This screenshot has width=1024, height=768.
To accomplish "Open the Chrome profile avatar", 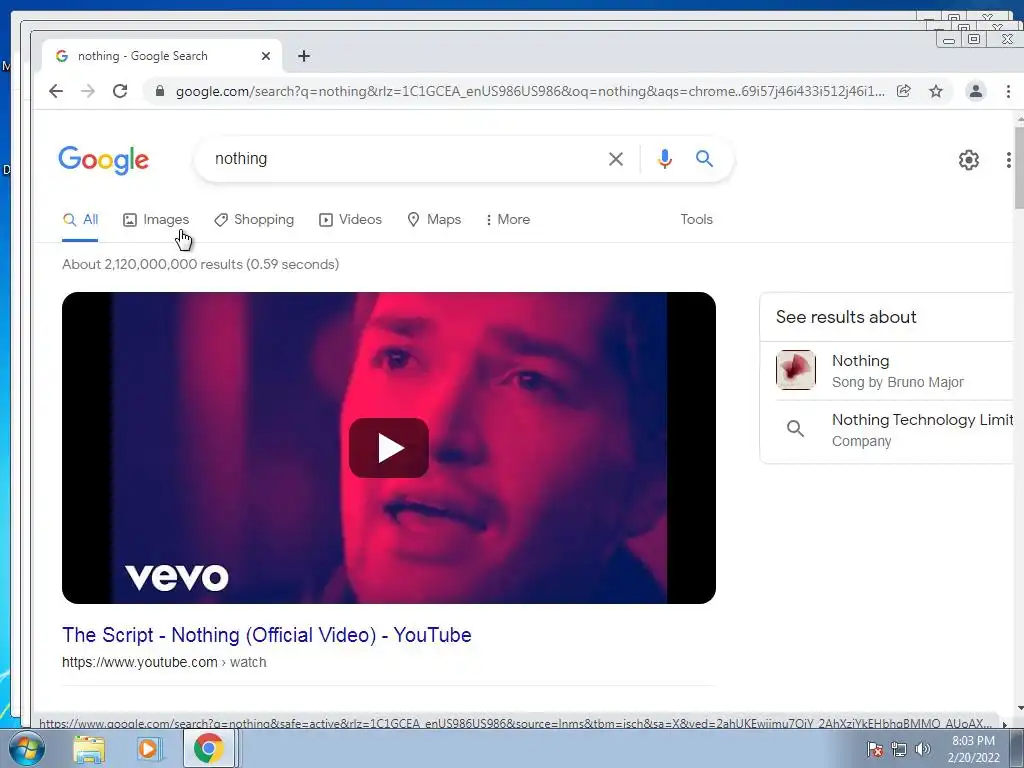I will [976, 91].
